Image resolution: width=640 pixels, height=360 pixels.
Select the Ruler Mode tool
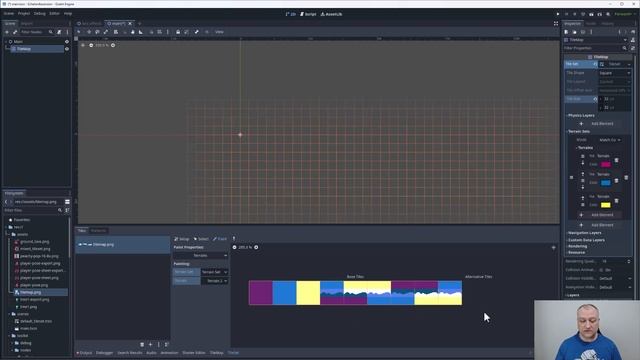[x=141, y=32]
